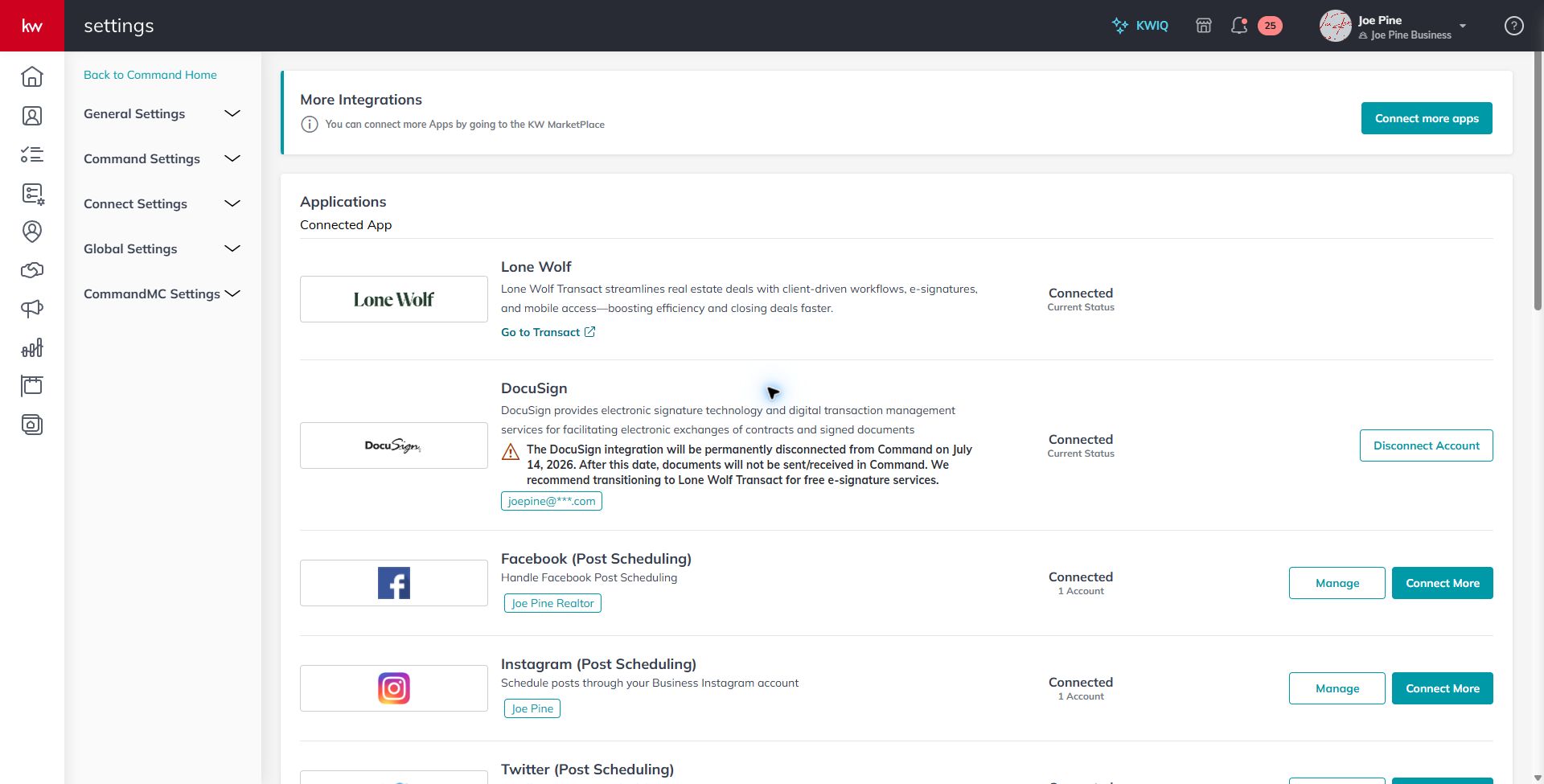Viewport: 1544px width, 784px height.
Task: Click the Connect more apps button
Action: (1427, 118)
